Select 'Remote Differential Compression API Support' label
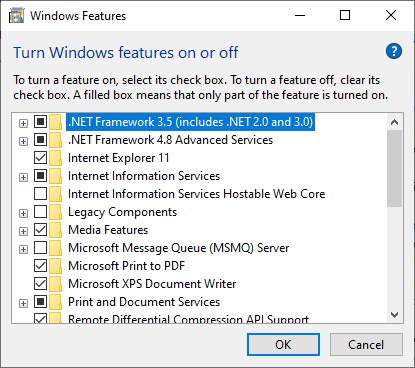415x368 pixels. click(188, 319)
